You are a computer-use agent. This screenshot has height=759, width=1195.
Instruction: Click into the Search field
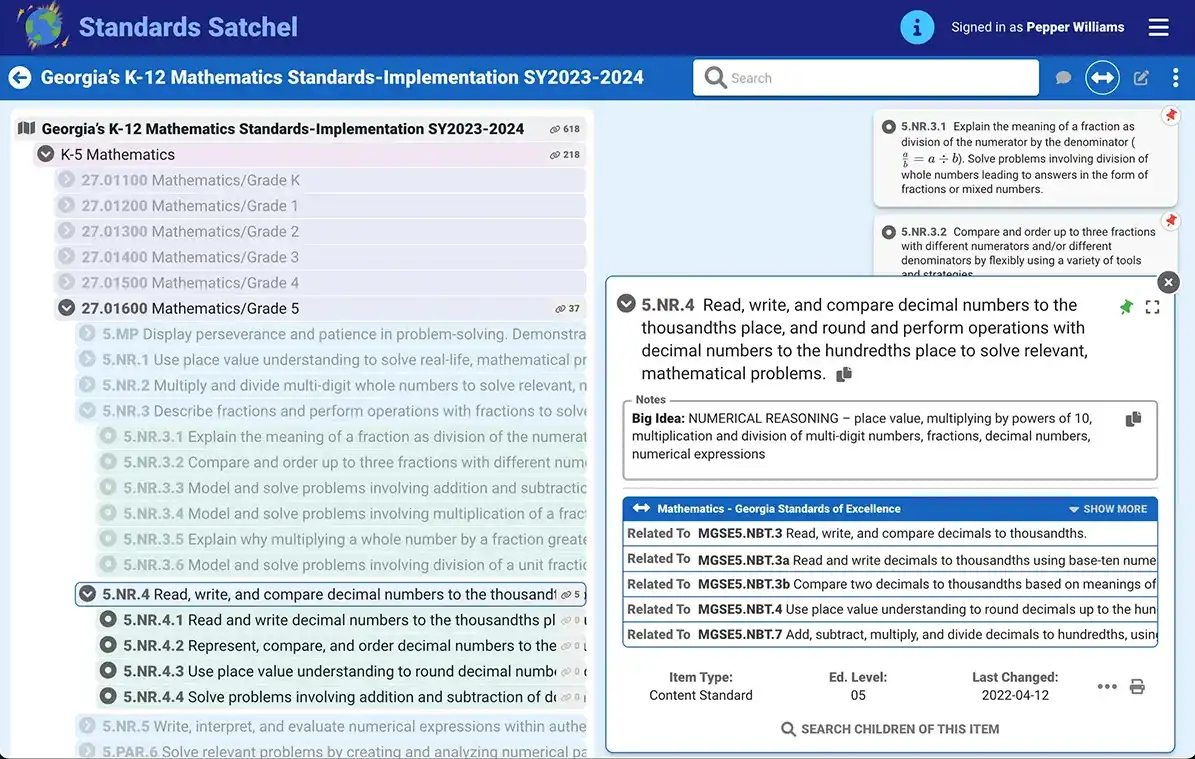[x=866, y=78]
